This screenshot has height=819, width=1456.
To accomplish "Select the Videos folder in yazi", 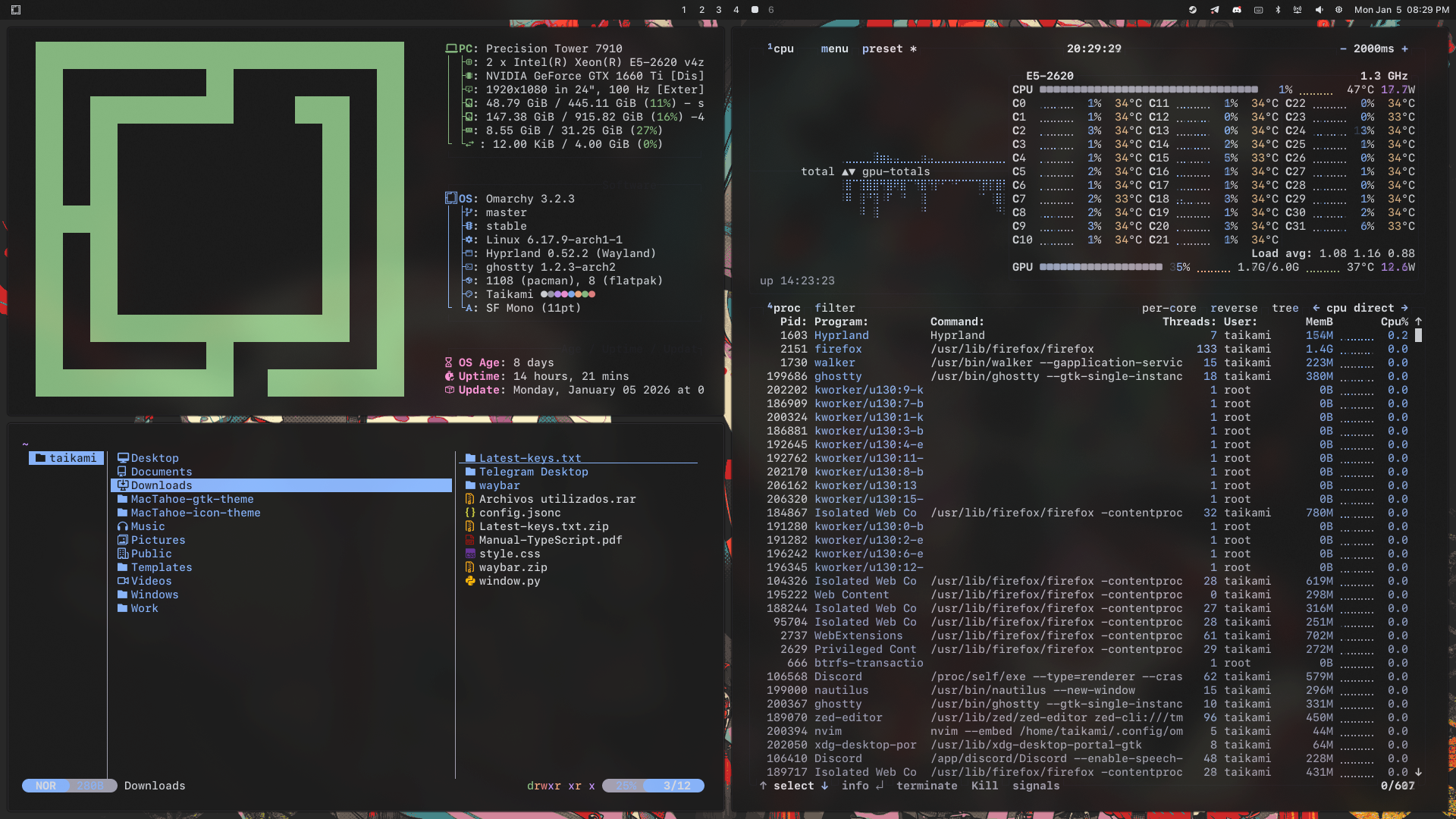I will point(281,581).
